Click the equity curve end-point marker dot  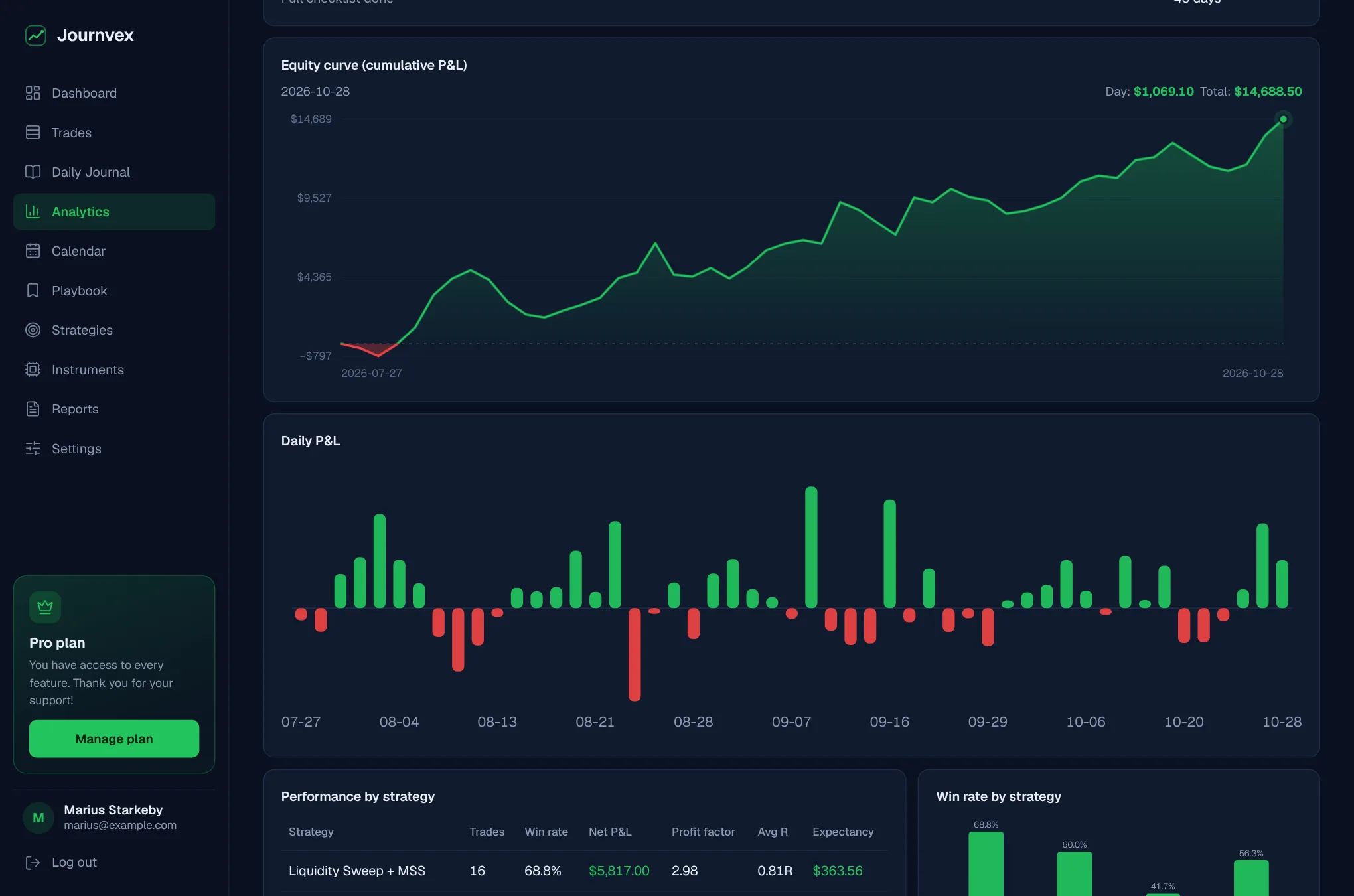click(1283, 119)
